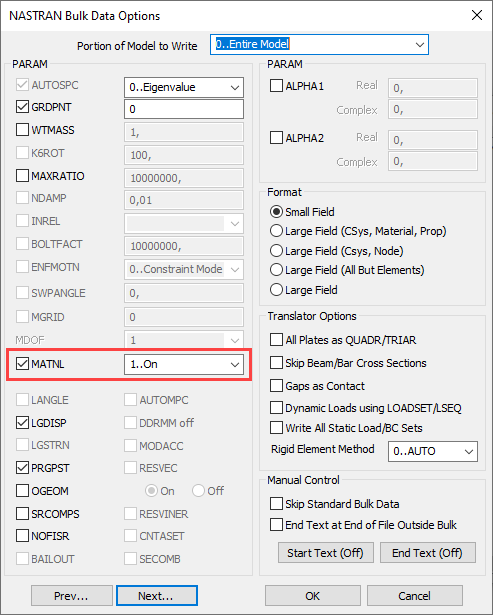Screen dimensions: 493x615
Task: Enable the WTMASS checkbox
Action: (x=22, y=129)
